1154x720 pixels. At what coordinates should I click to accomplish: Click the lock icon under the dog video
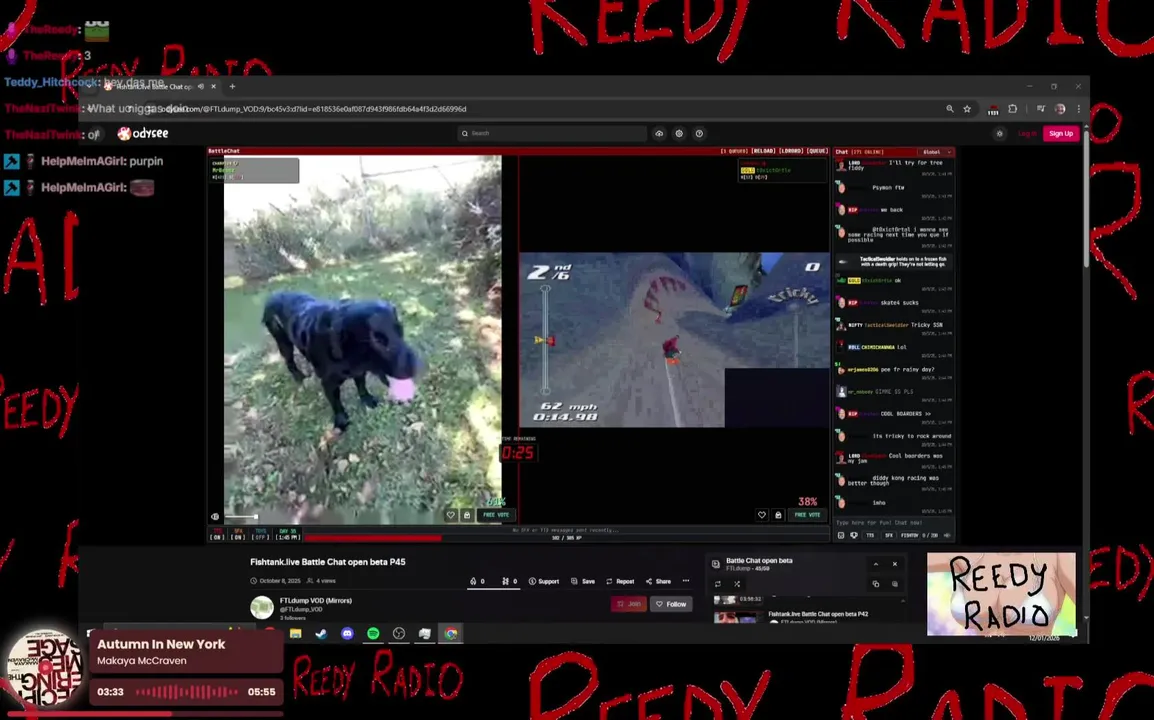[467, 515]
